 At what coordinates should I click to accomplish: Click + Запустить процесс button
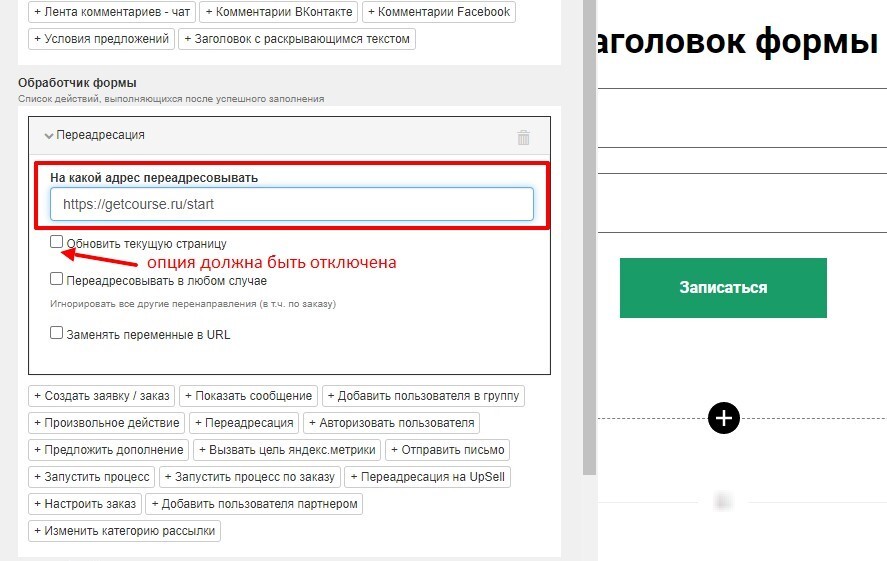(x=92, y=477)
